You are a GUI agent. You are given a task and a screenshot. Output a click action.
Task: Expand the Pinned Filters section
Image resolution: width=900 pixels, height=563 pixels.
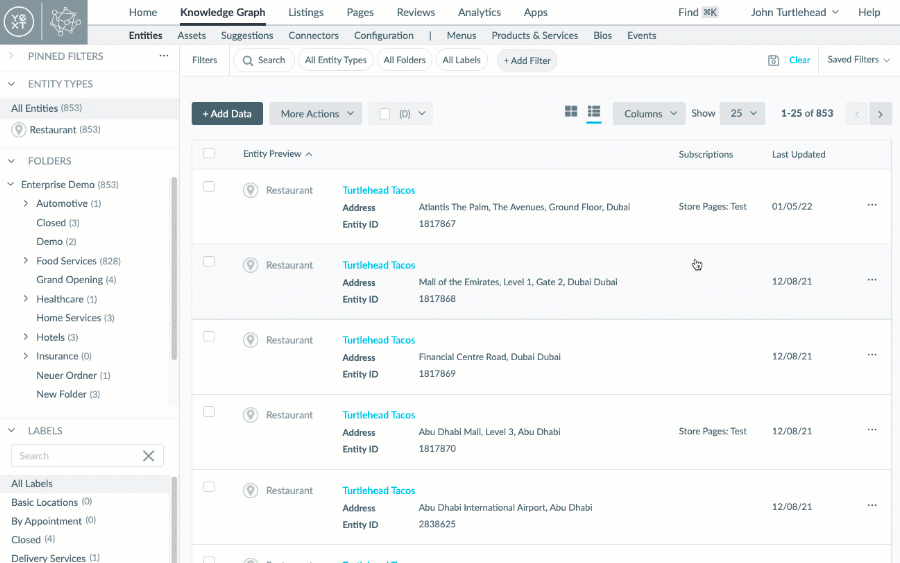[11, 56]
